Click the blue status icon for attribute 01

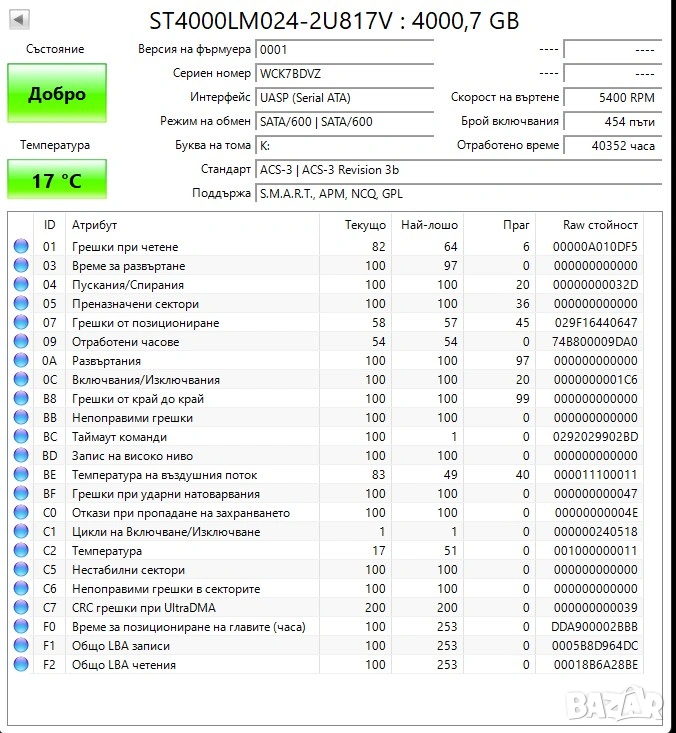[21, 247]
